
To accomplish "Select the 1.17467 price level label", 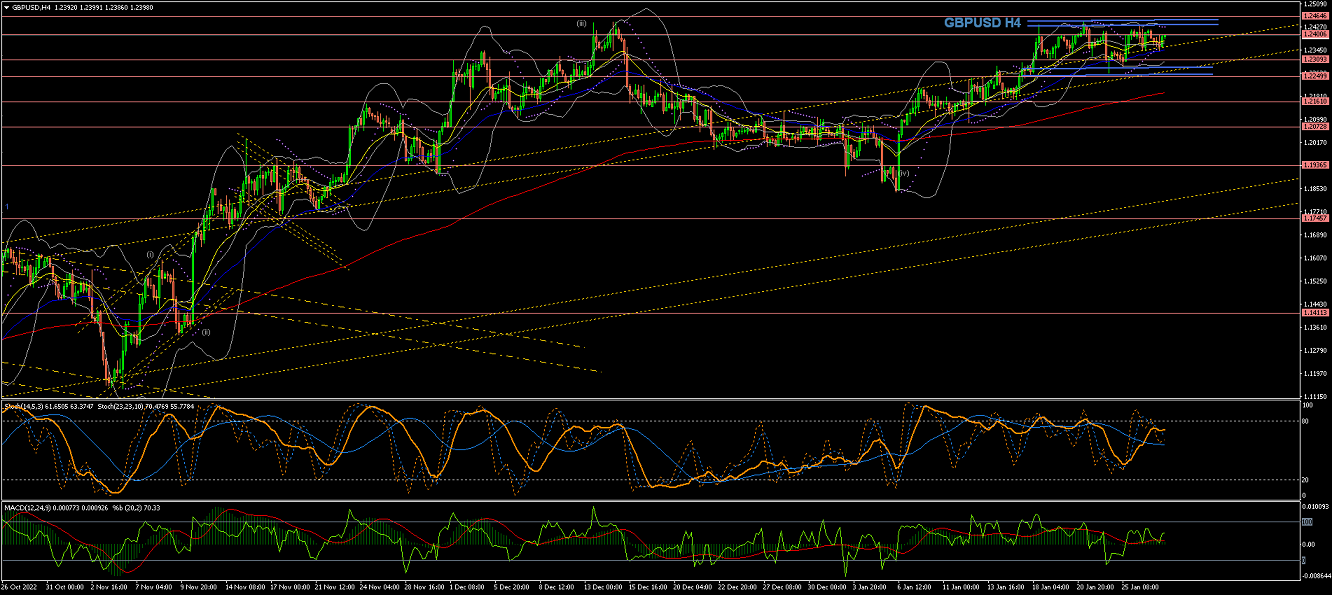I will pos(1314,218).
